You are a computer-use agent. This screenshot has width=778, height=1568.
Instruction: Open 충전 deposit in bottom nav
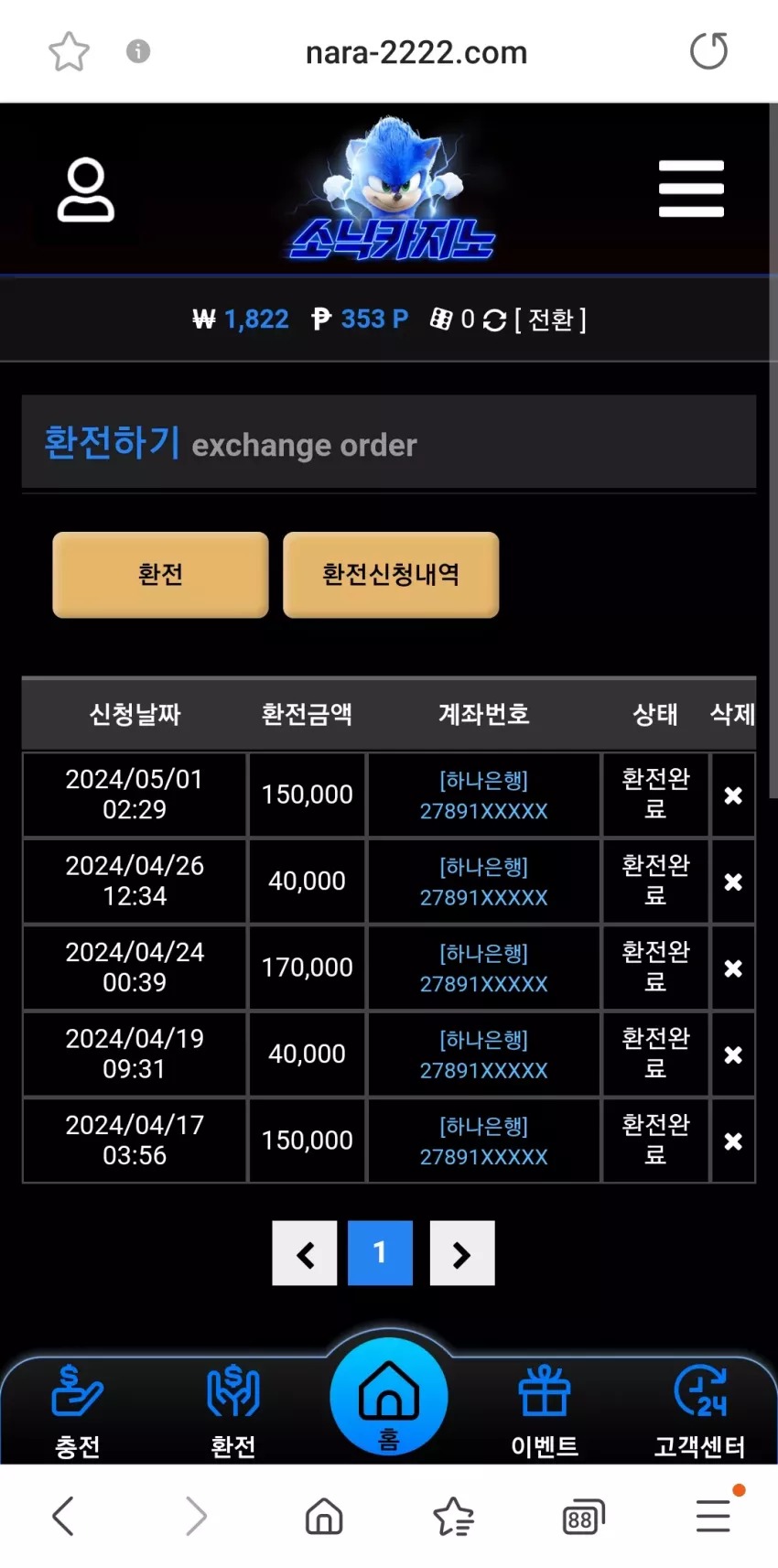(78, 1411)
